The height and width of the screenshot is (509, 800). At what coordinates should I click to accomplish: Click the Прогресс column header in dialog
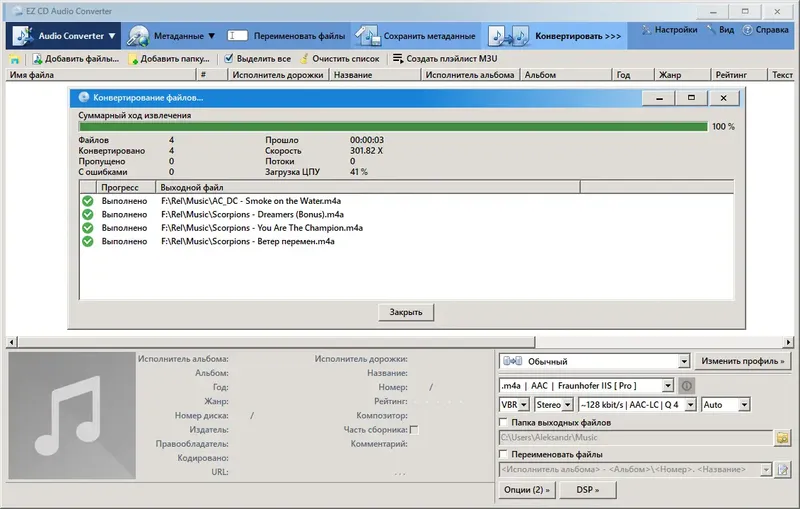(126, 187)
